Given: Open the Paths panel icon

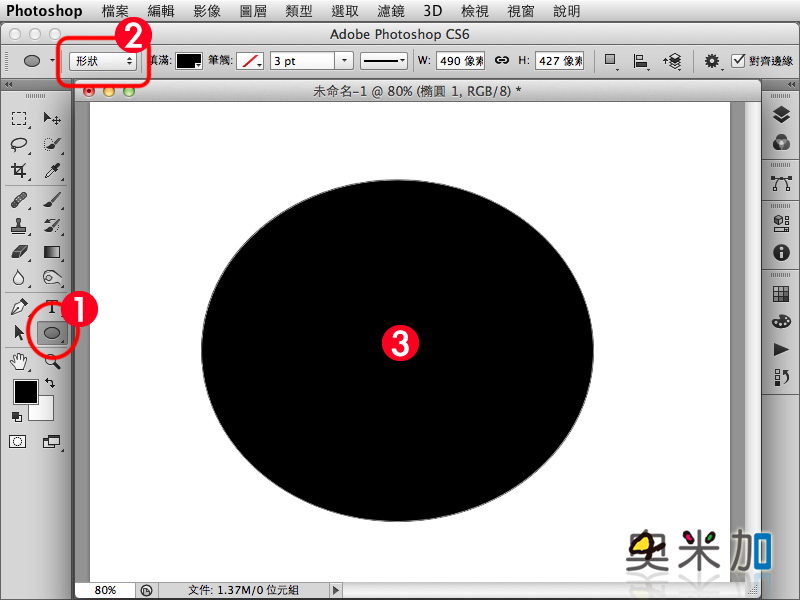Looking at the screenshot, I should tap(781, 183).
